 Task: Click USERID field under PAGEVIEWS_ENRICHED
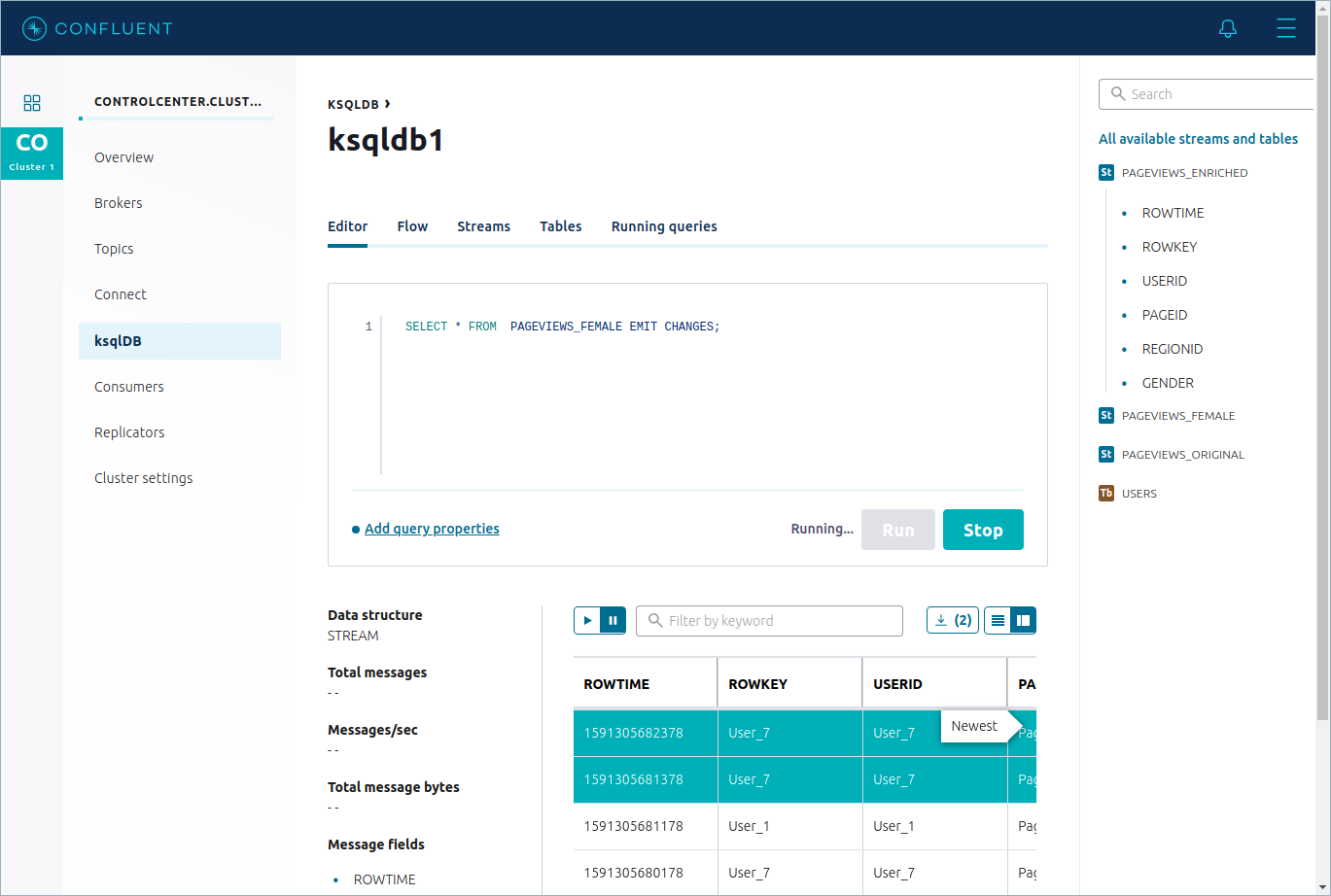(x=1165, y=281)
